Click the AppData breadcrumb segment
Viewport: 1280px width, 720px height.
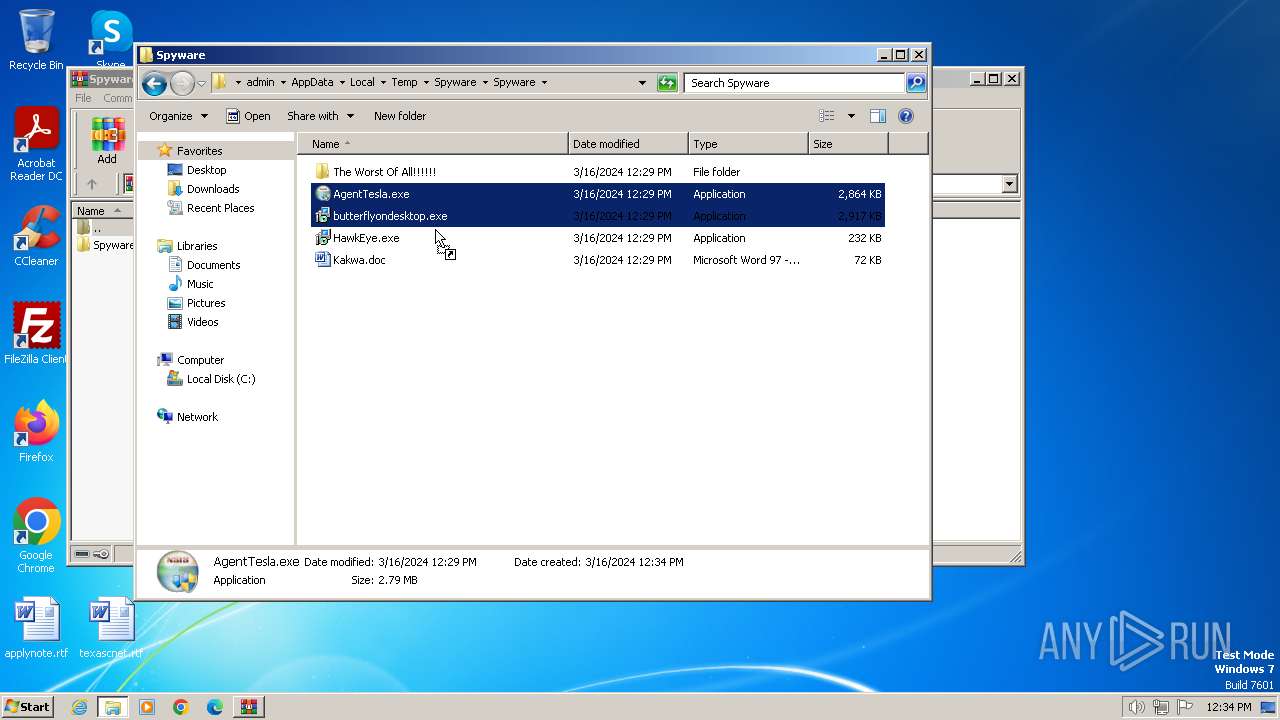(x=312, y=82)
